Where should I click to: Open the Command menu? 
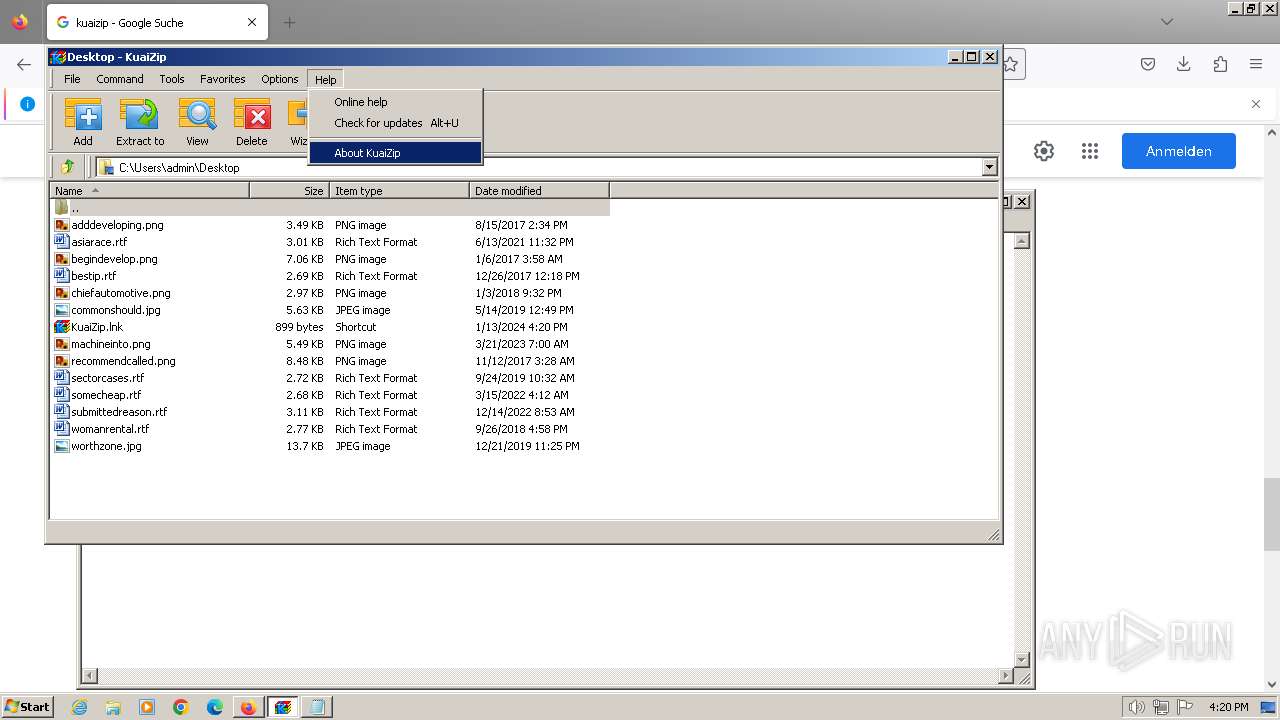[120, 79]
